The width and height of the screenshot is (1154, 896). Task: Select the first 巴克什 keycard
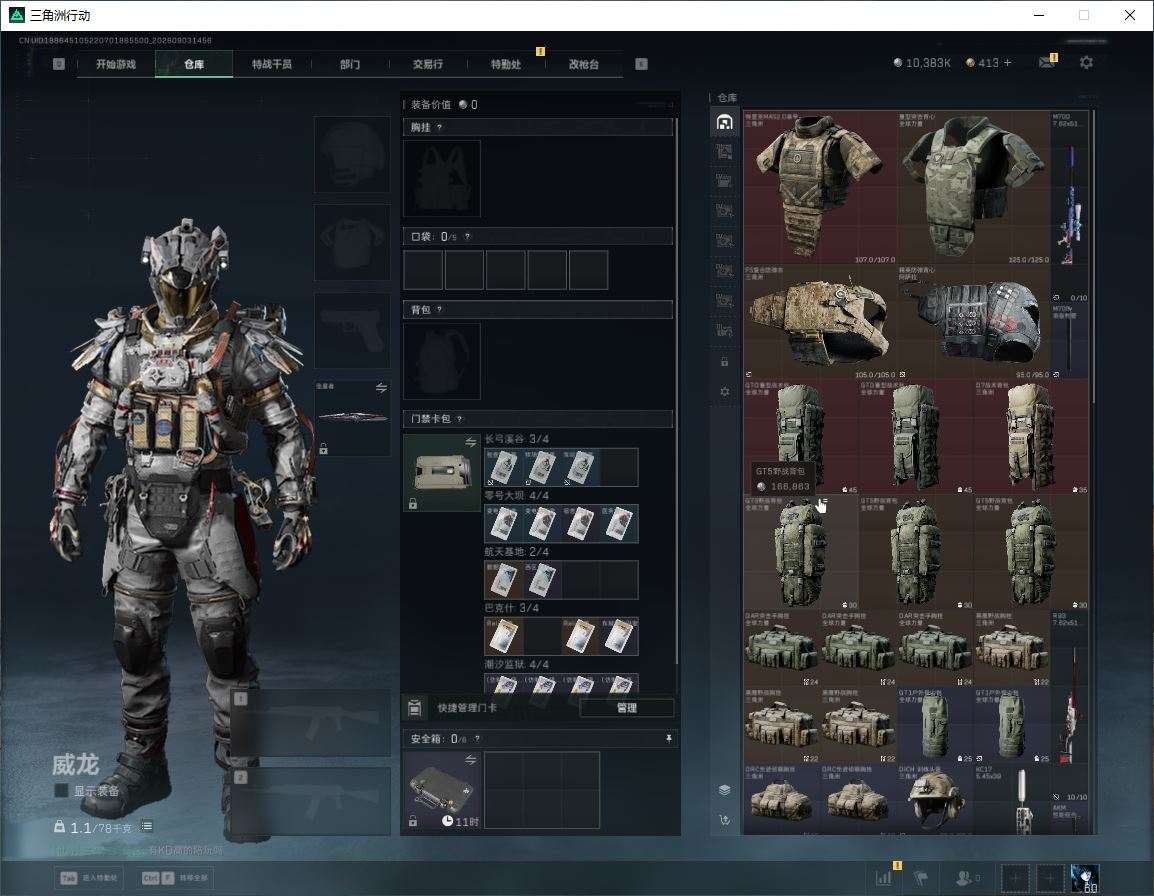[x=503, y=636]
